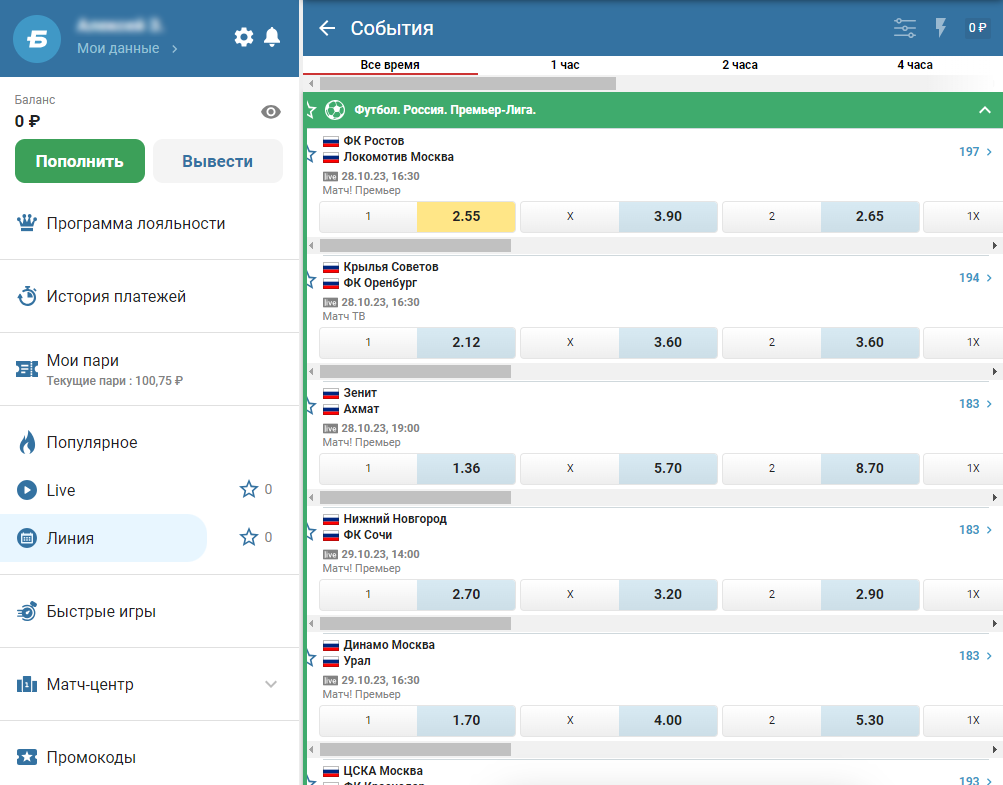Open bet slip showing 0 ₽
Image resolution: width=1003 pixels, height=785 pixels.
click(x=977, y=28)
